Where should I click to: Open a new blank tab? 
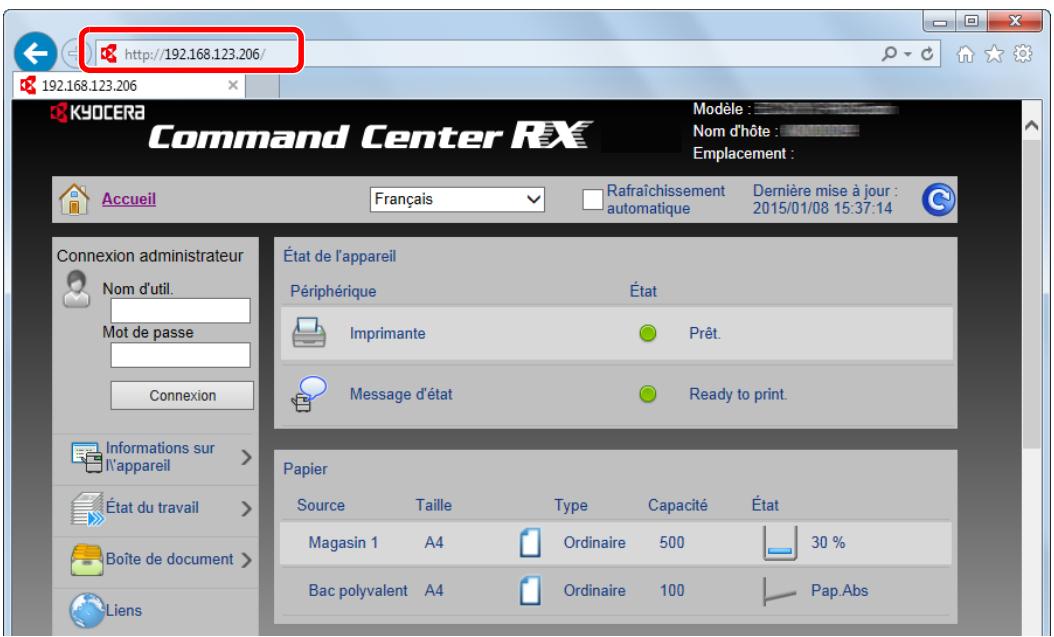click(x=263, y=86)
